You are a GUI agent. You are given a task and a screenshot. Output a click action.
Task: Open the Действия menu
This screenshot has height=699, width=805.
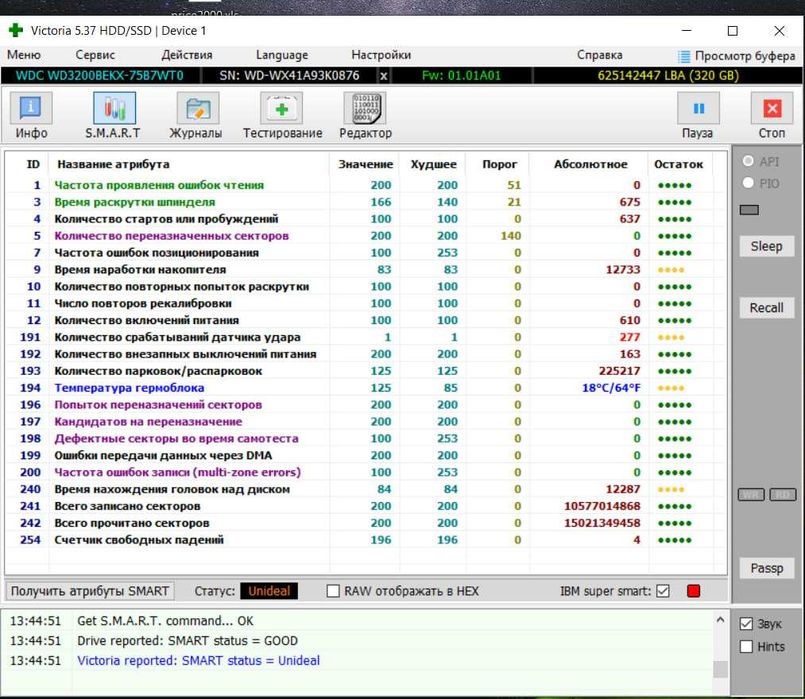pos(187,55)
